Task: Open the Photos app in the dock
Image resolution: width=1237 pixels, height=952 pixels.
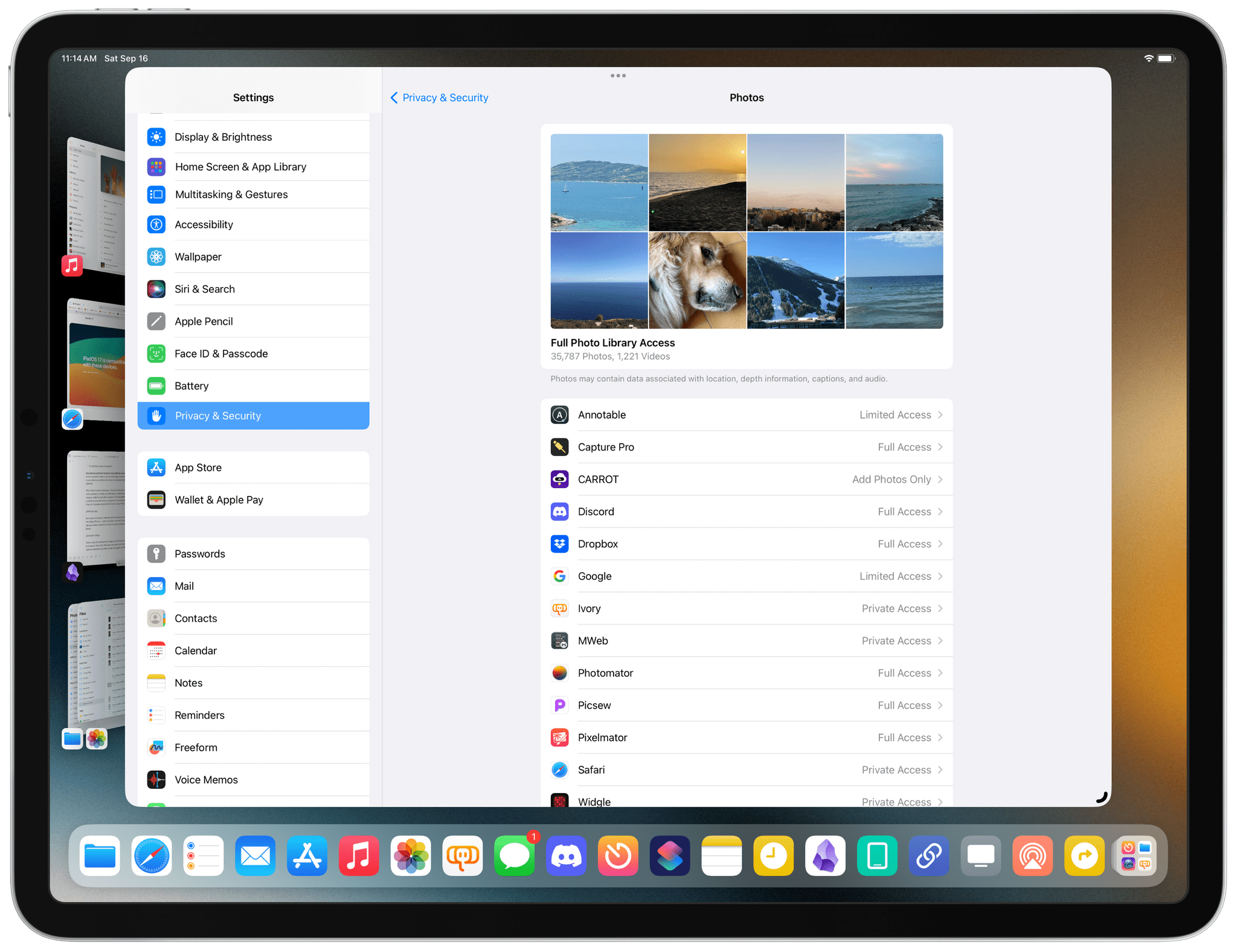Action: (411, 856)
